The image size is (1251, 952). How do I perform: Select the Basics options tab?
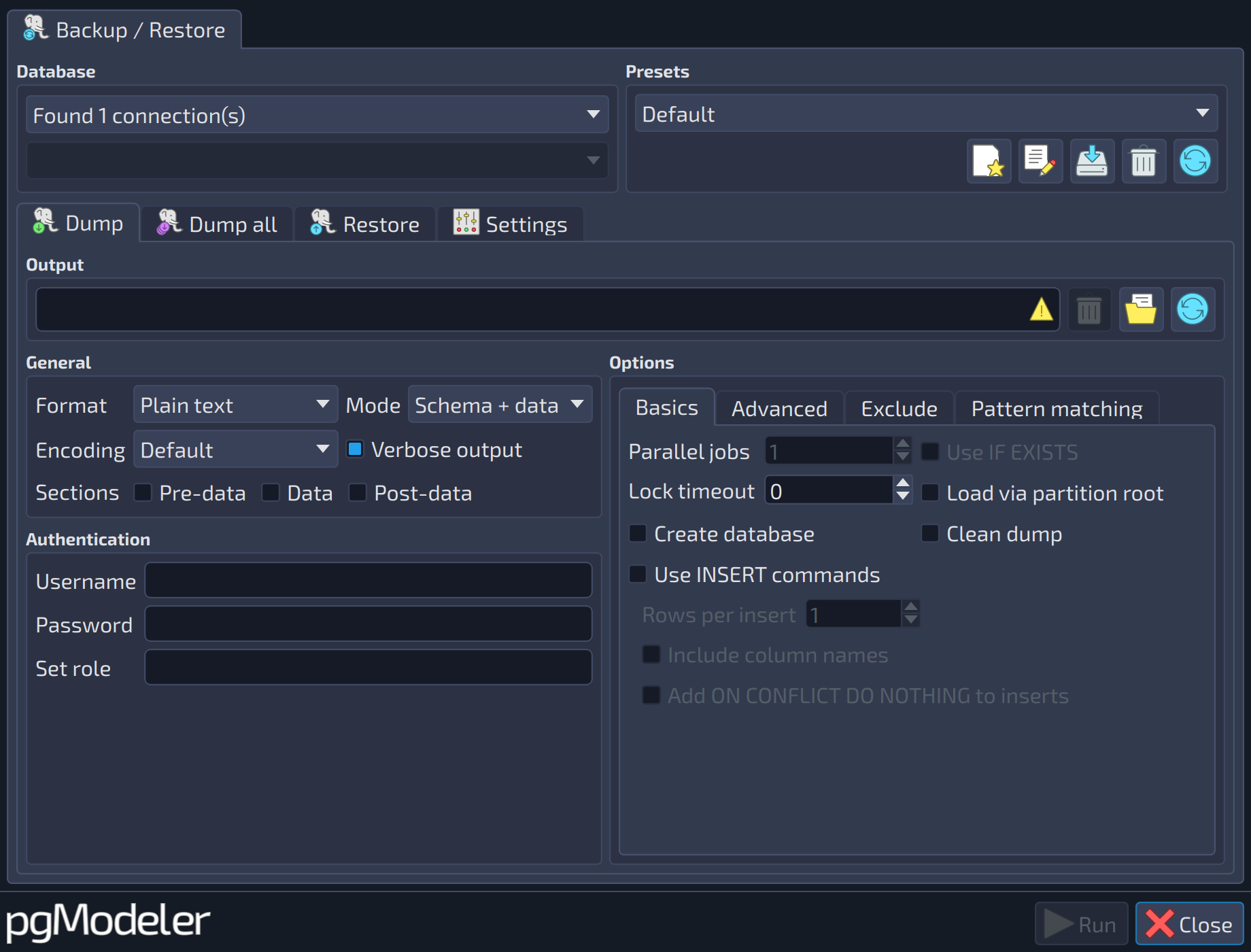coord(666,407)
